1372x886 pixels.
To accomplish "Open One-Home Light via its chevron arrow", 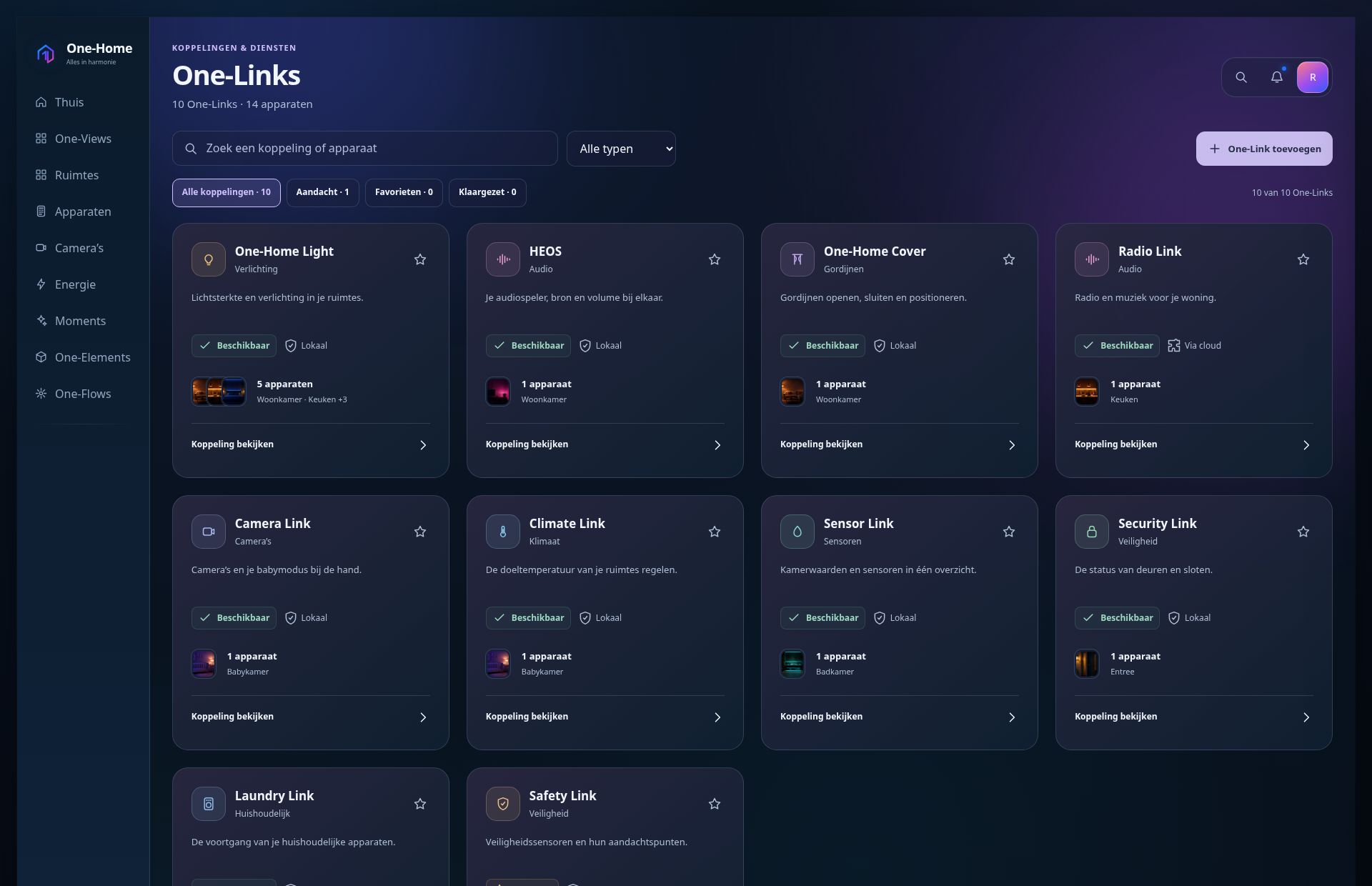I will pos(423,445).
